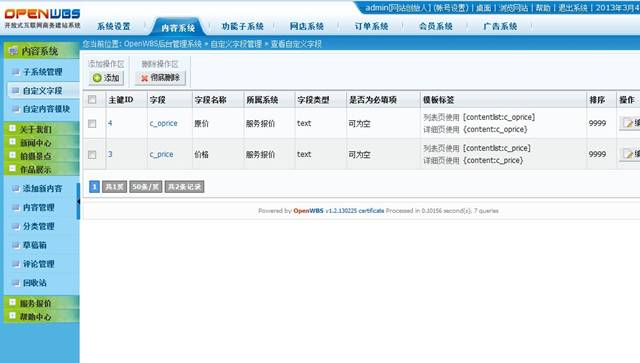640x363 pixels.
Task: Click the icon beside 子系统管理
Action: click(x=16, y=72)
